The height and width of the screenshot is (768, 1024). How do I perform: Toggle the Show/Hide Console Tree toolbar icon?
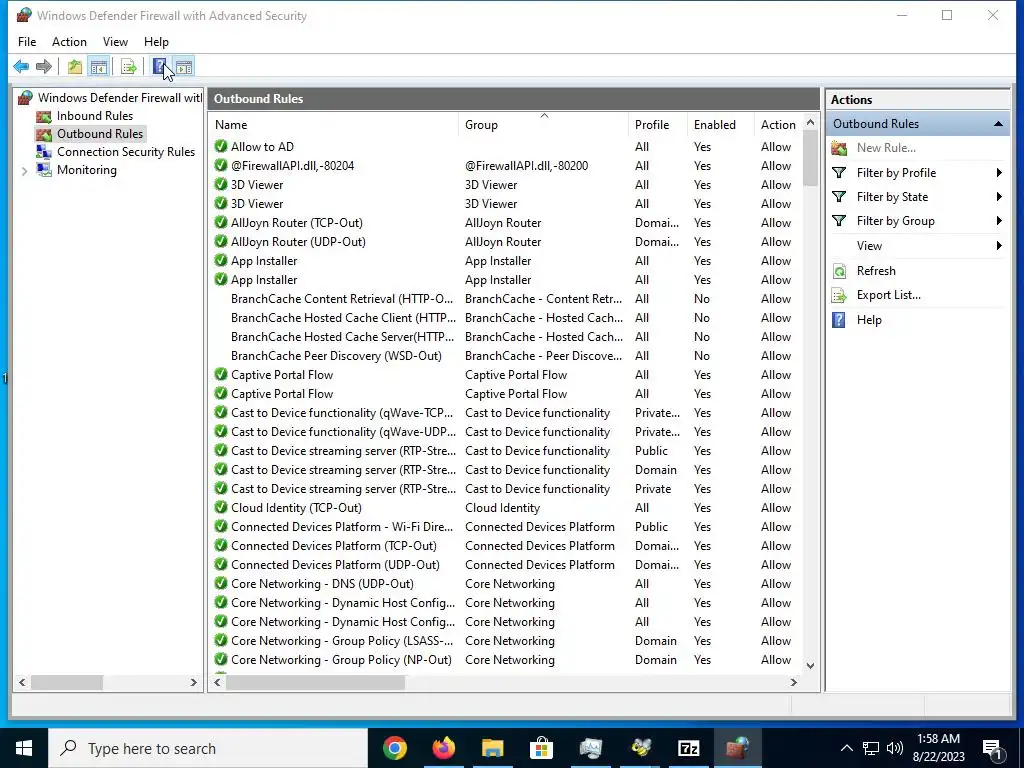[99, 67]
